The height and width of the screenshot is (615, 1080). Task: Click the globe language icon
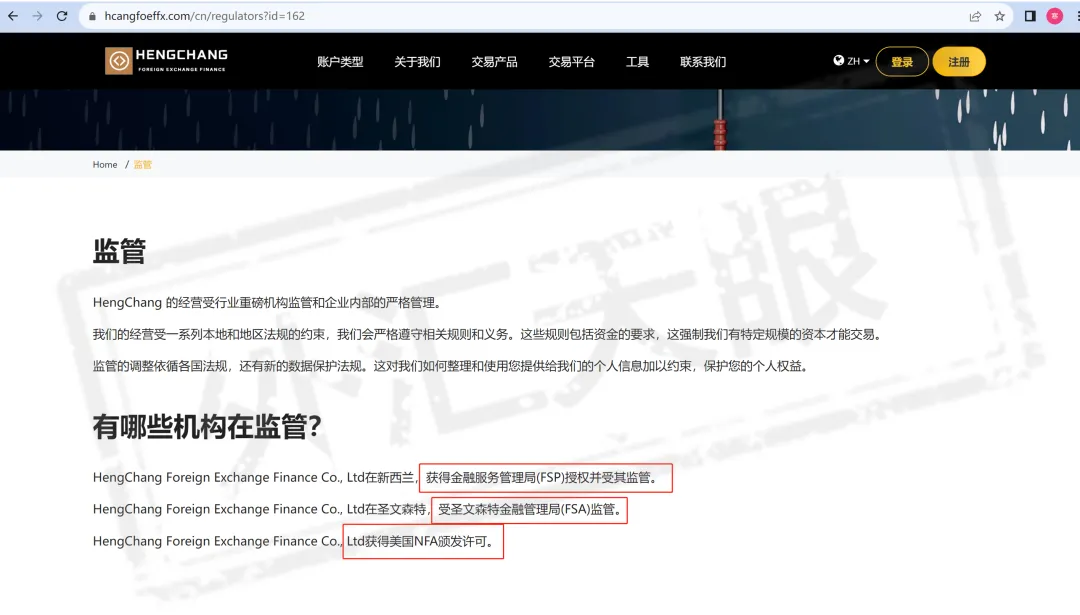838,61
